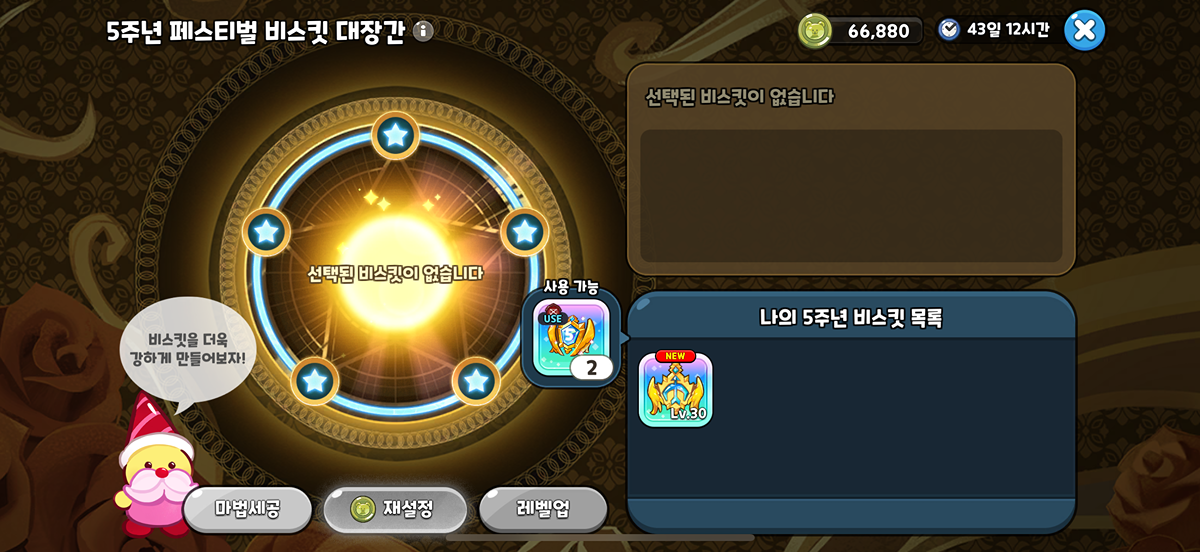1200x552 pixels.
Task: Click the 재설정 reset button
Action: (395, 509)
